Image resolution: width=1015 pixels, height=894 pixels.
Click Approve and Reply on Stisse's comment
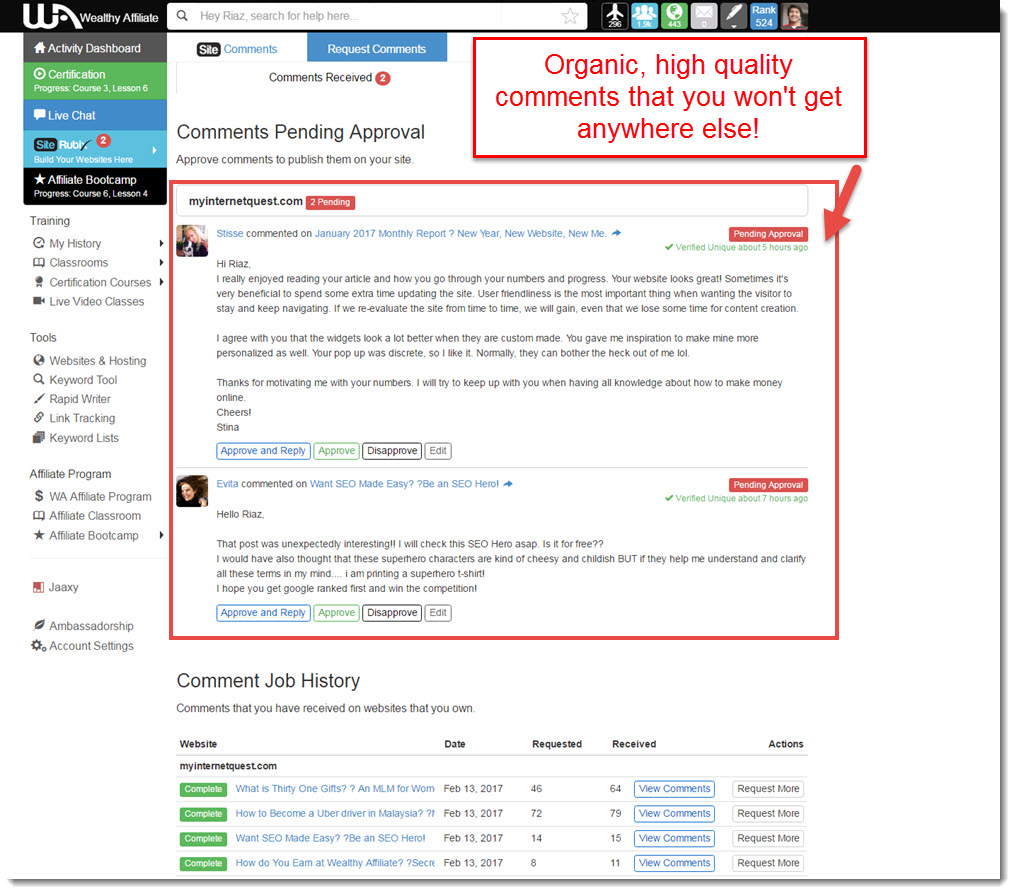(263, 451)
